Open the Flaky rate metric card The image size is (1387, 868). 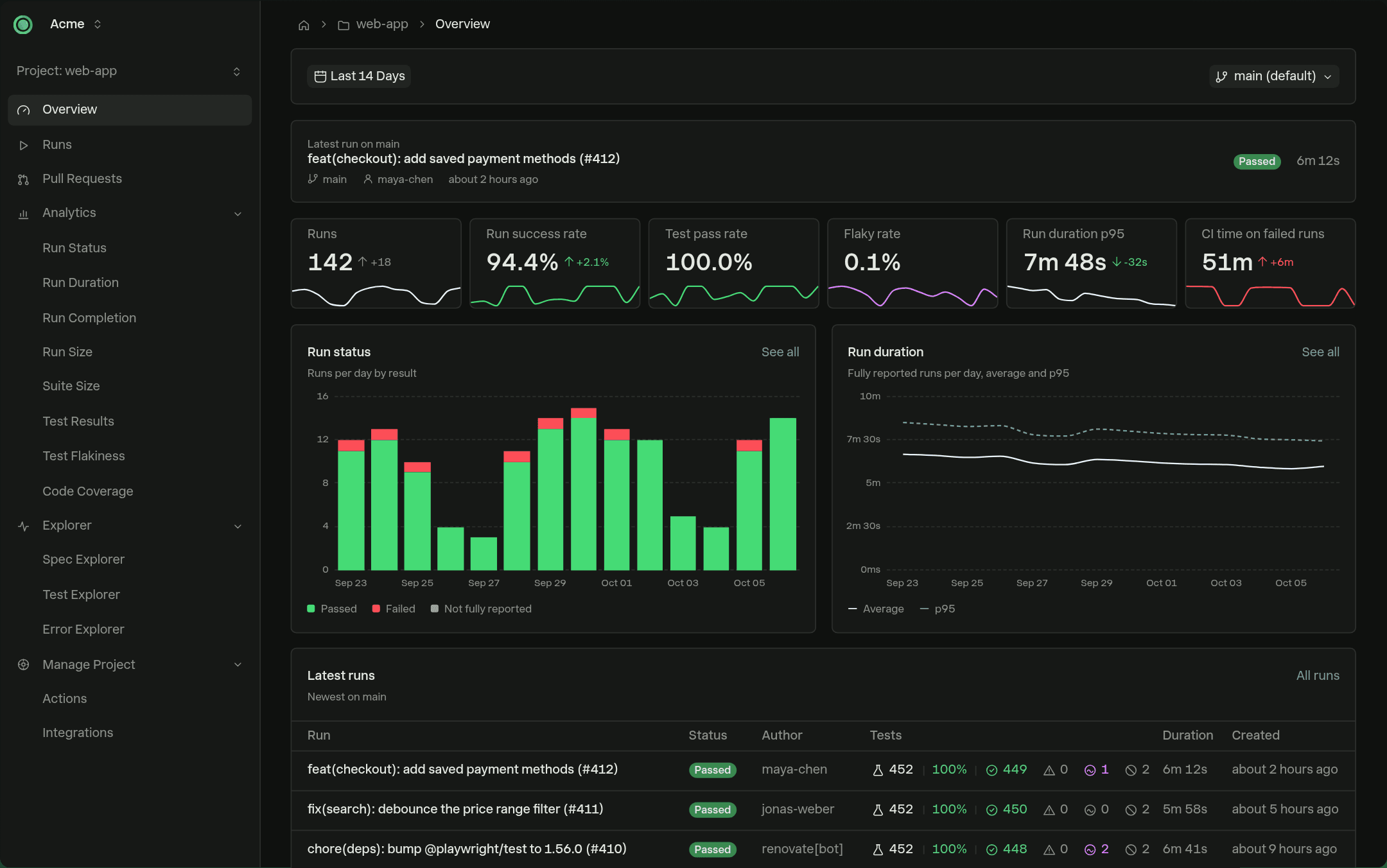pos(912,264)
